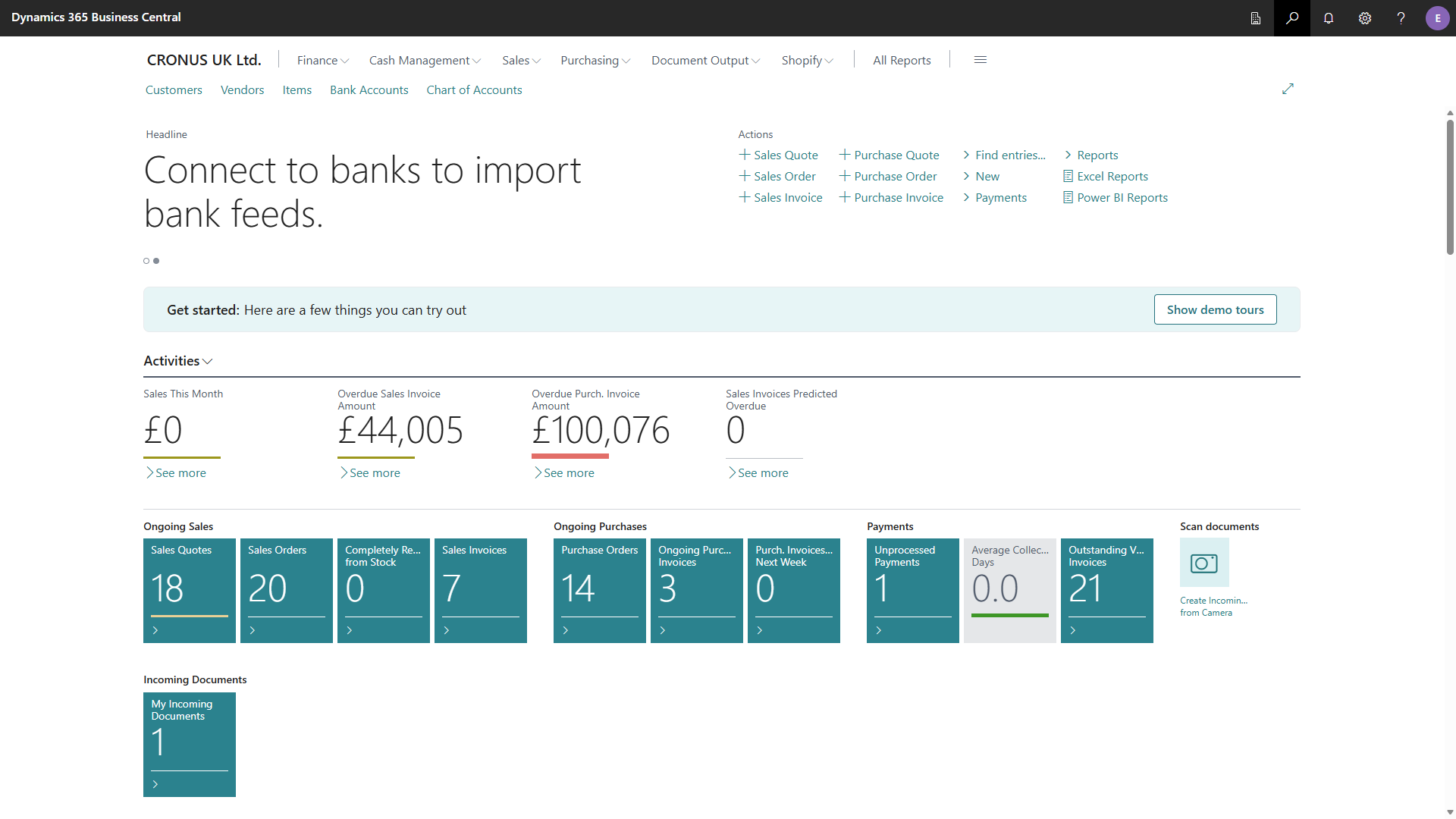The width and height of the screenshot is (1456, 819).
Task: Create a new Sales Invoice action
Action: click(780, 198)
